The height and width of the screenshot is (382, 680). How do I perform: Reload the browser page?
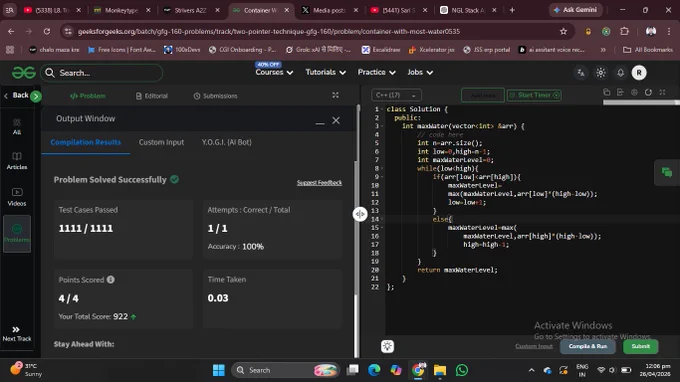point(47,31)
